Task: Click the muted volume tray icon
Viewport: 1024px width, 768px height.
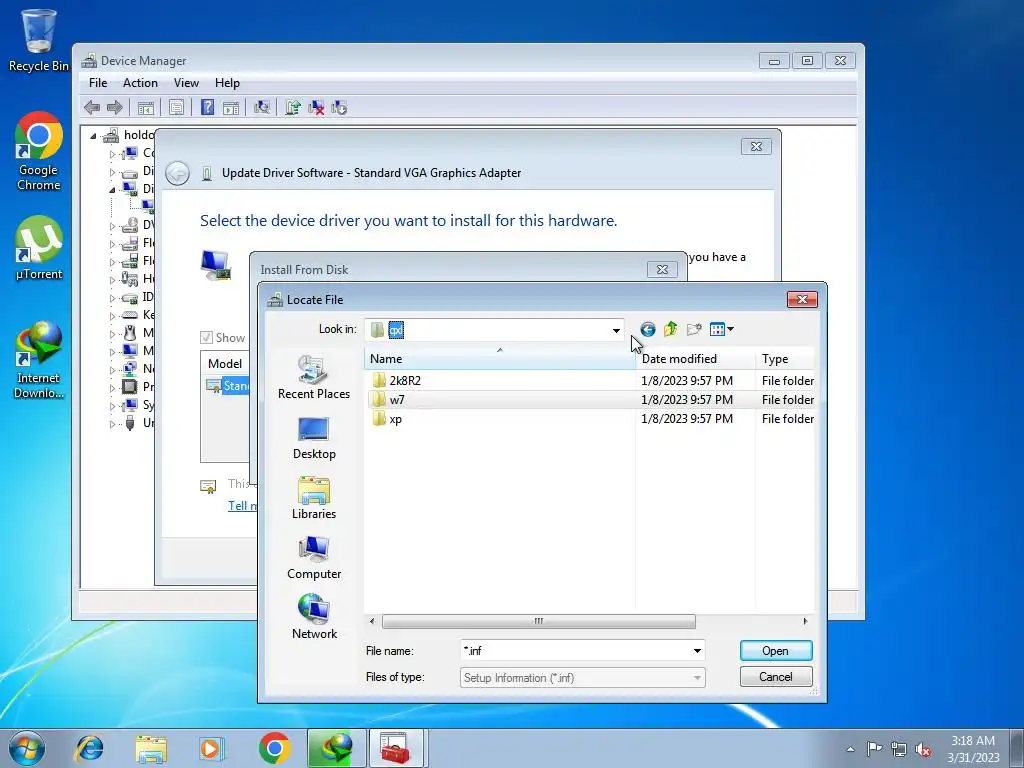Action: coord(923,749)
